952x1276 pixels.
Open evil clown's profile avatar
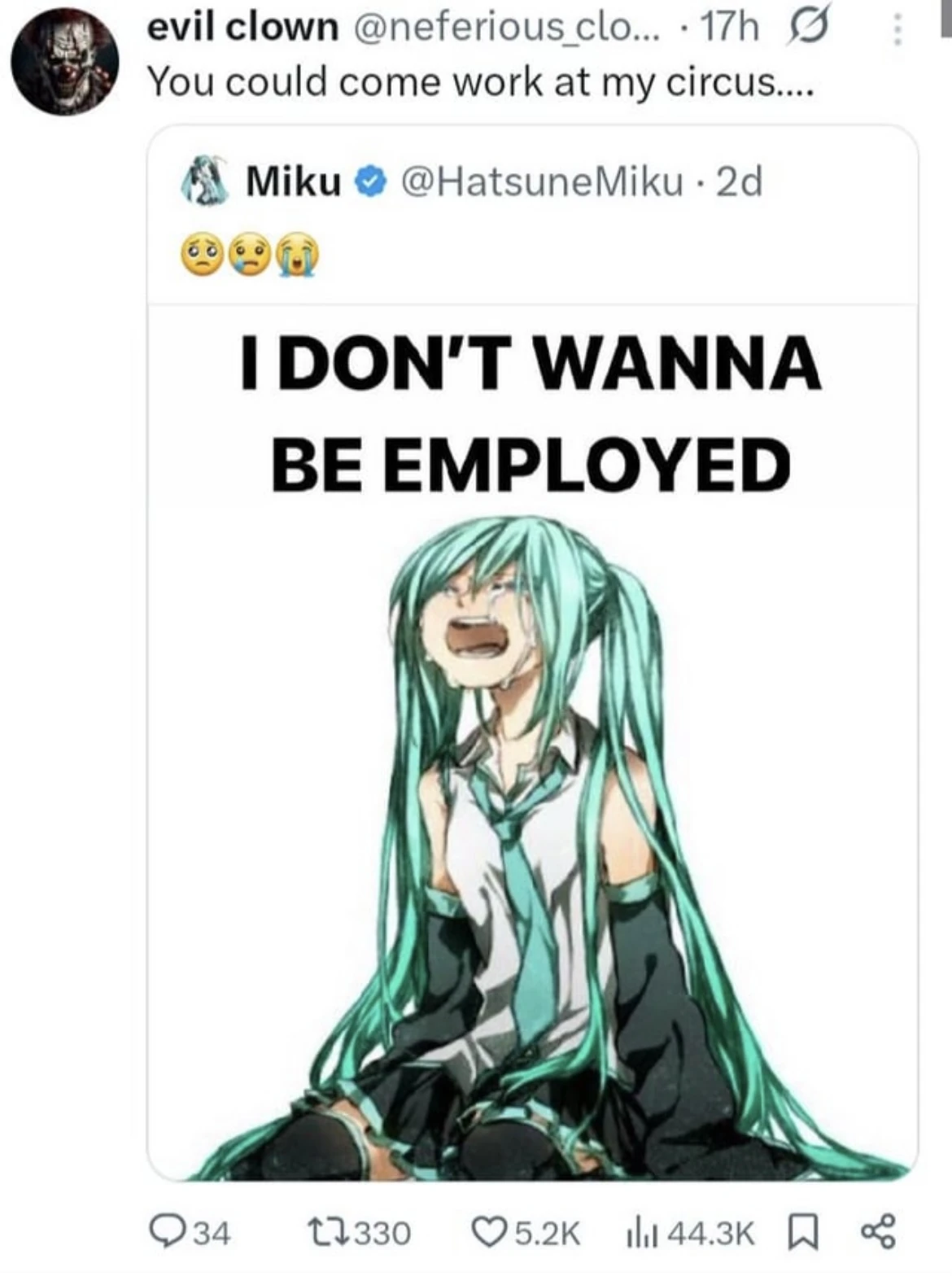tap(65, 59)
